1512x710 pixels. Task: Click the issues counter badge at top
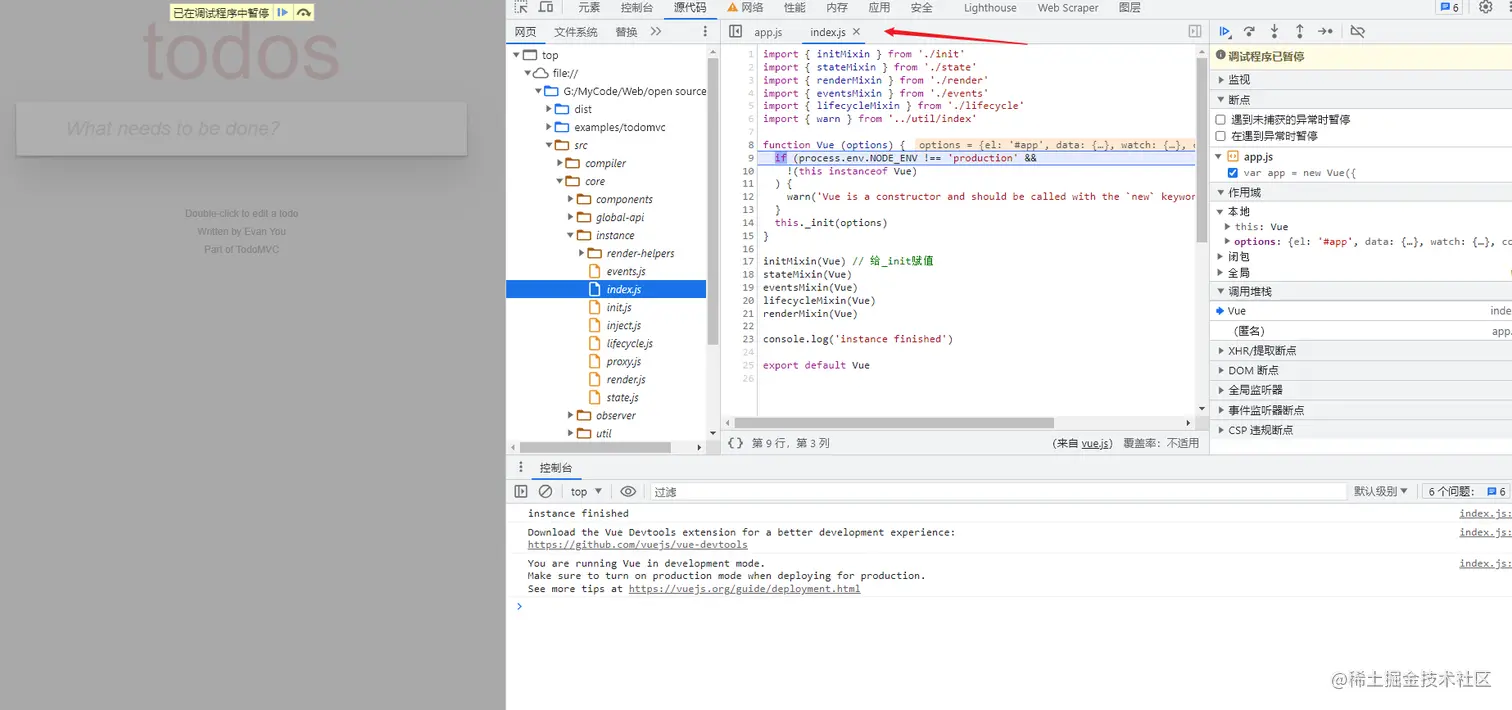coord(1449,7)
